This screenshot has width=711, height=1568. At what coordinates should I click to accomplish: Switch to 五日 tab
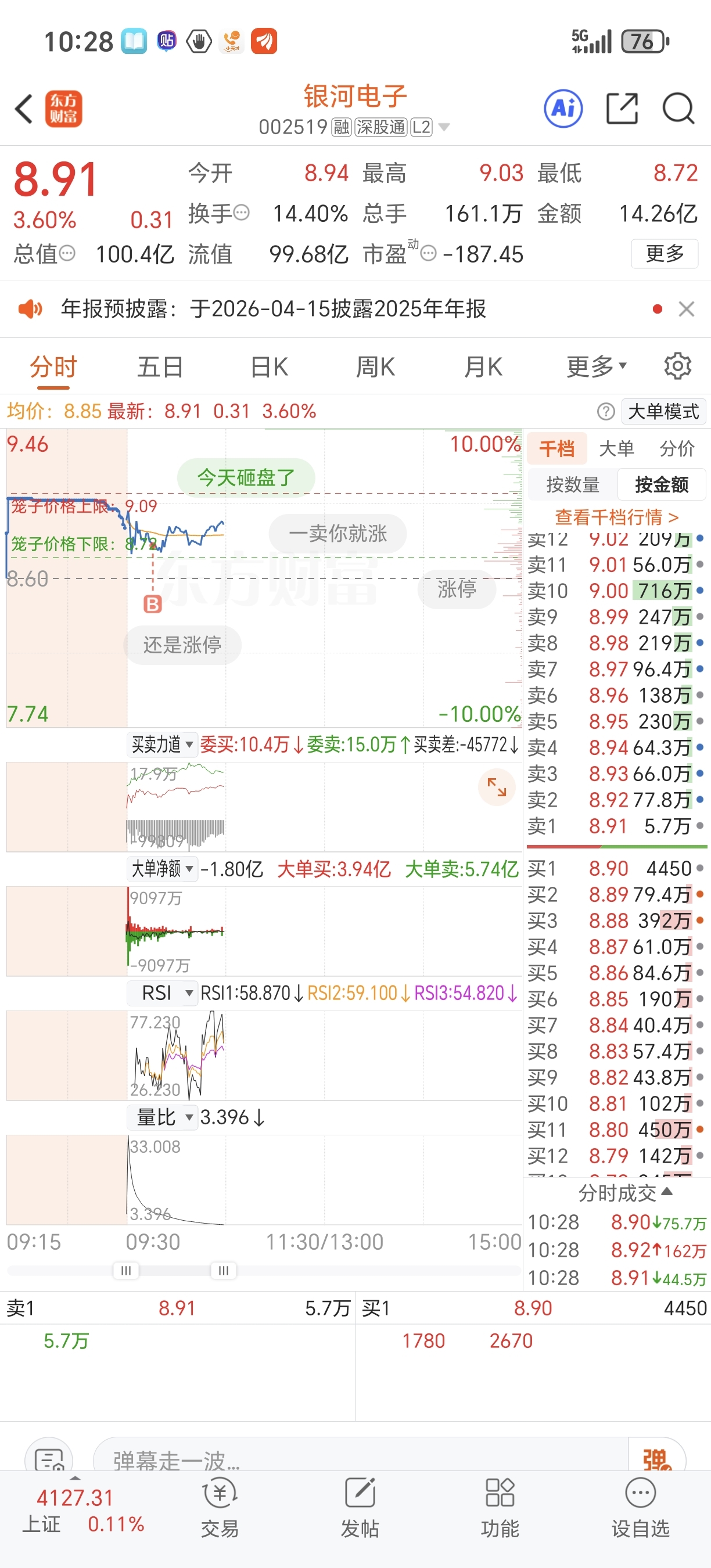(160, 366)
